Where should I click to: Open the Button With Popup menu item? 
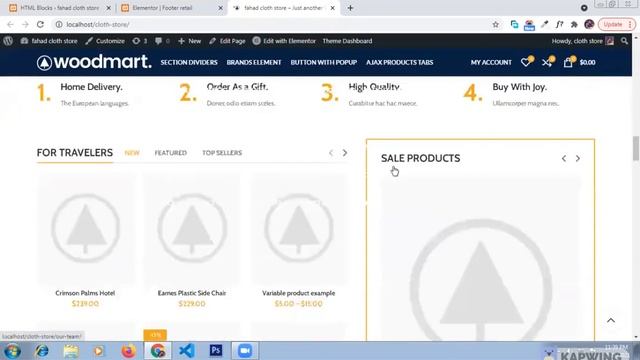coord(324,62)
